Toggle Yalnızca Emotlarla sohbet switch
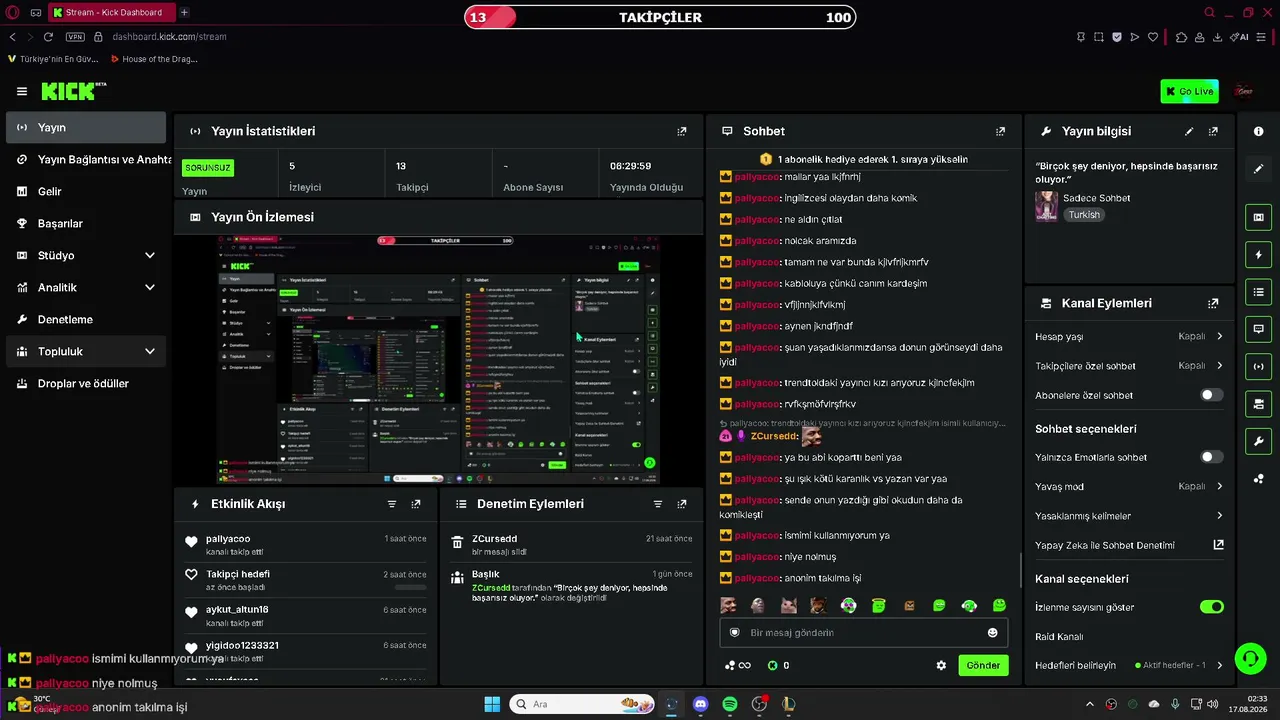Image resolution: width=1280 pixels, height=720 pixels. 1211,457
